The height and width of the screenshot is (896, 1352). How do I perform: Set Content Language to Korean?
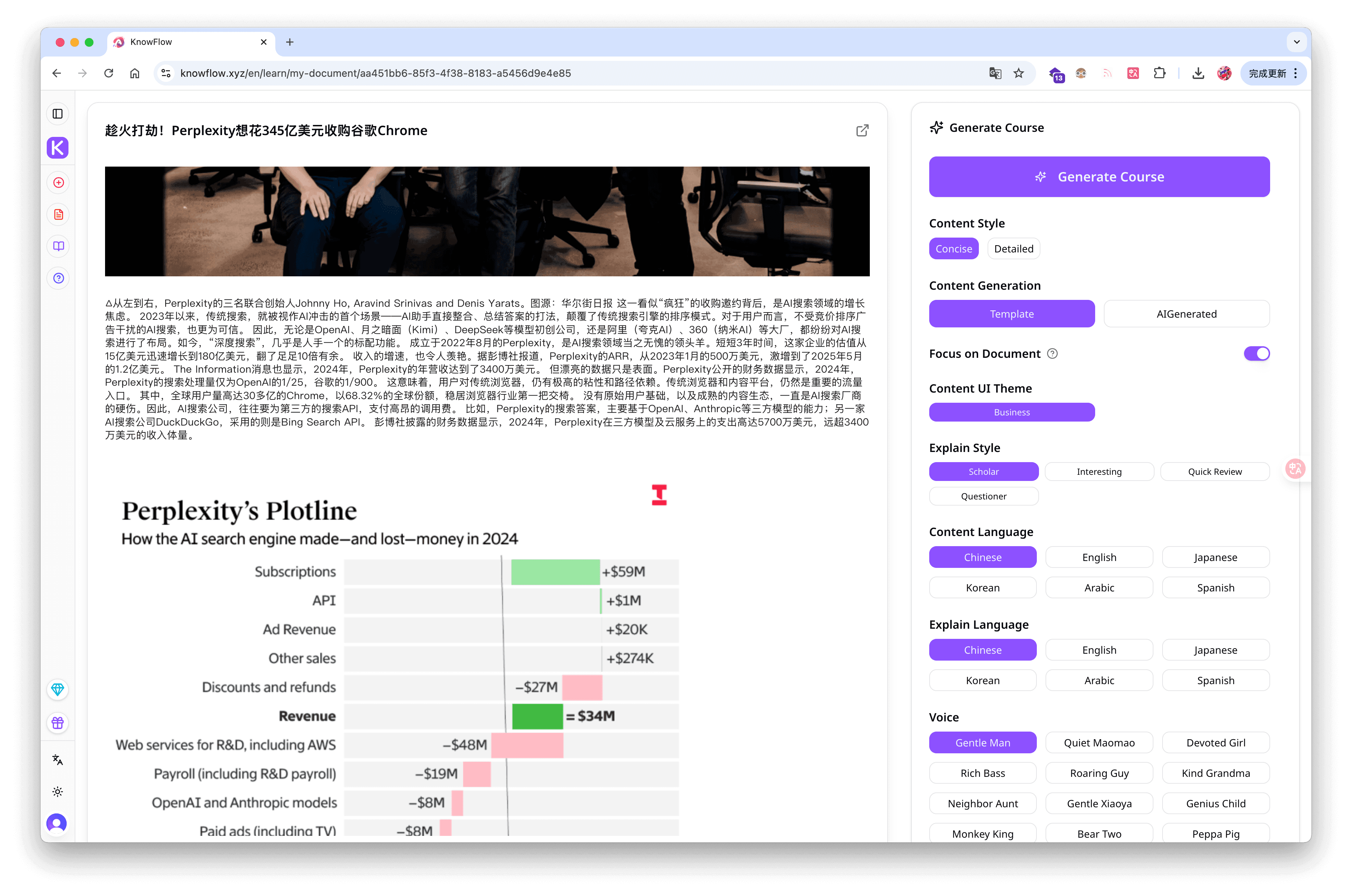(982, 587)
